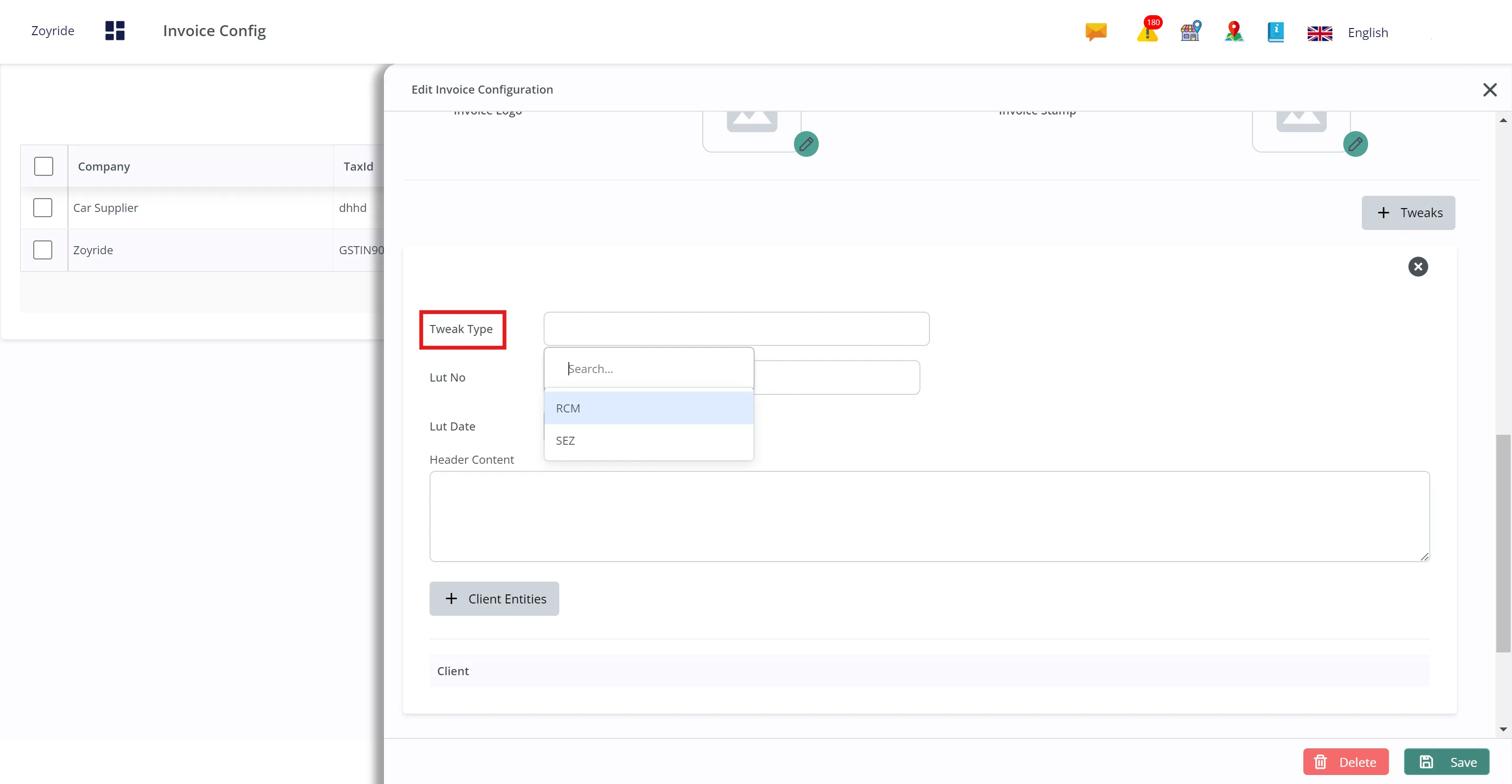
Task: Edit the Invoice Logo with pencil icon
Action: point(806,144)
